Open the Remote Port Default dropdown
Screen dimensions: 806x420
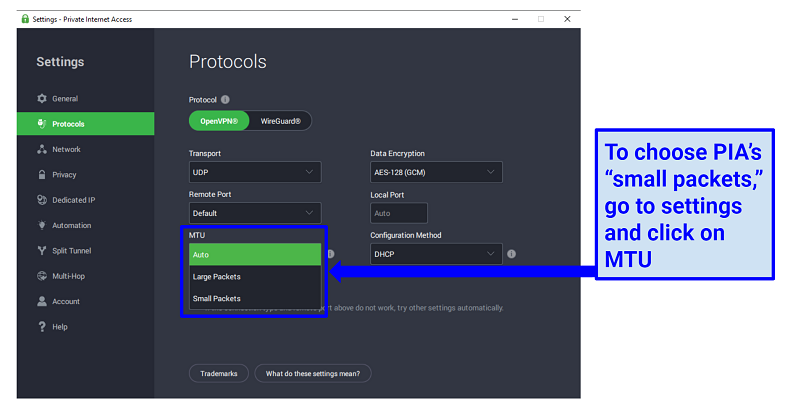(x=255, y=213)
